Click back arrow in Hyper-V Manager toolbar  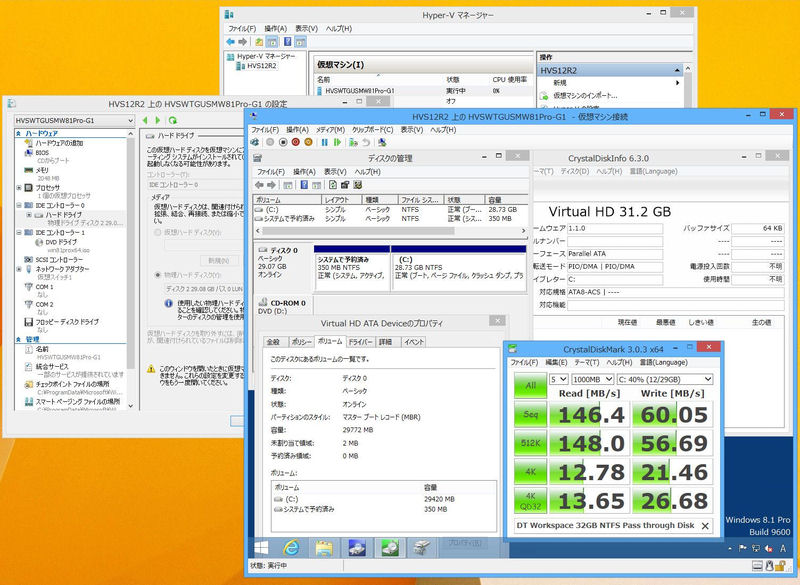(231, 42)
